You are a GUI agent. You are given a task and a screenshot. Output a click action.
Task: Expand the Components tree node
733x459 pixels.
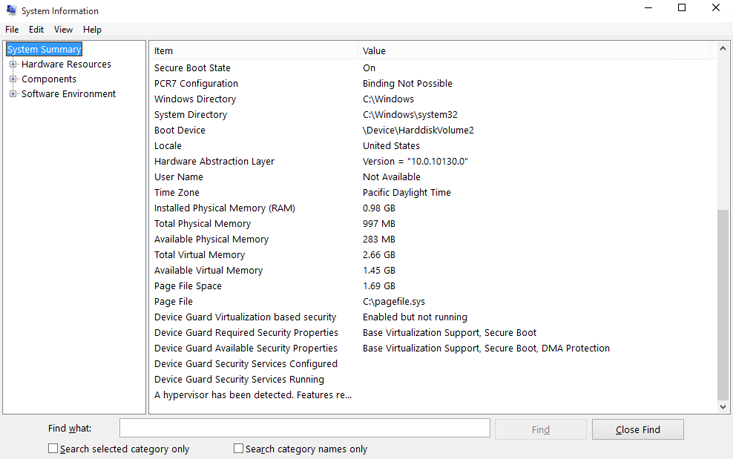[x=13, y=80]
